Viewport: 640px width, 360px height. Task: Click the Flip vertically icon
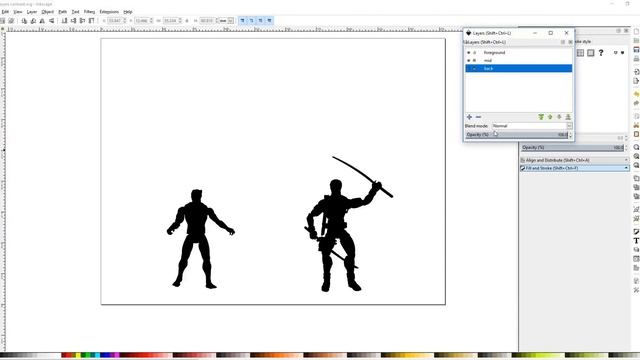point(51,20)
